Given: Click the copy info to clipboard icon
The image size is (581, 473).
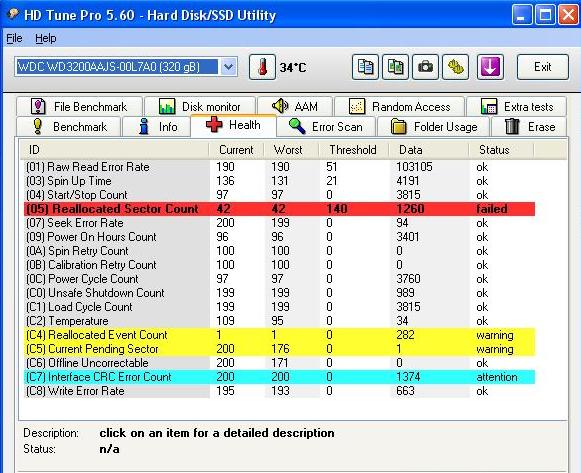Looking at the screenshot, I should pos(365,67).
